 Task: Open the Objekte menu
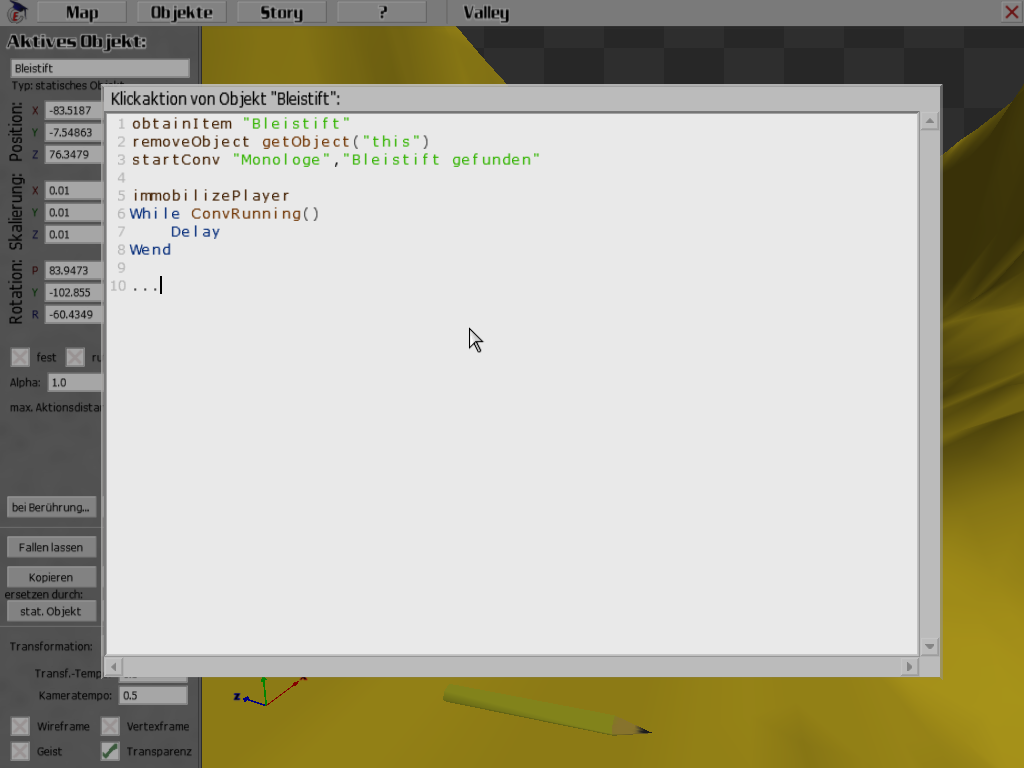(181, 13)
